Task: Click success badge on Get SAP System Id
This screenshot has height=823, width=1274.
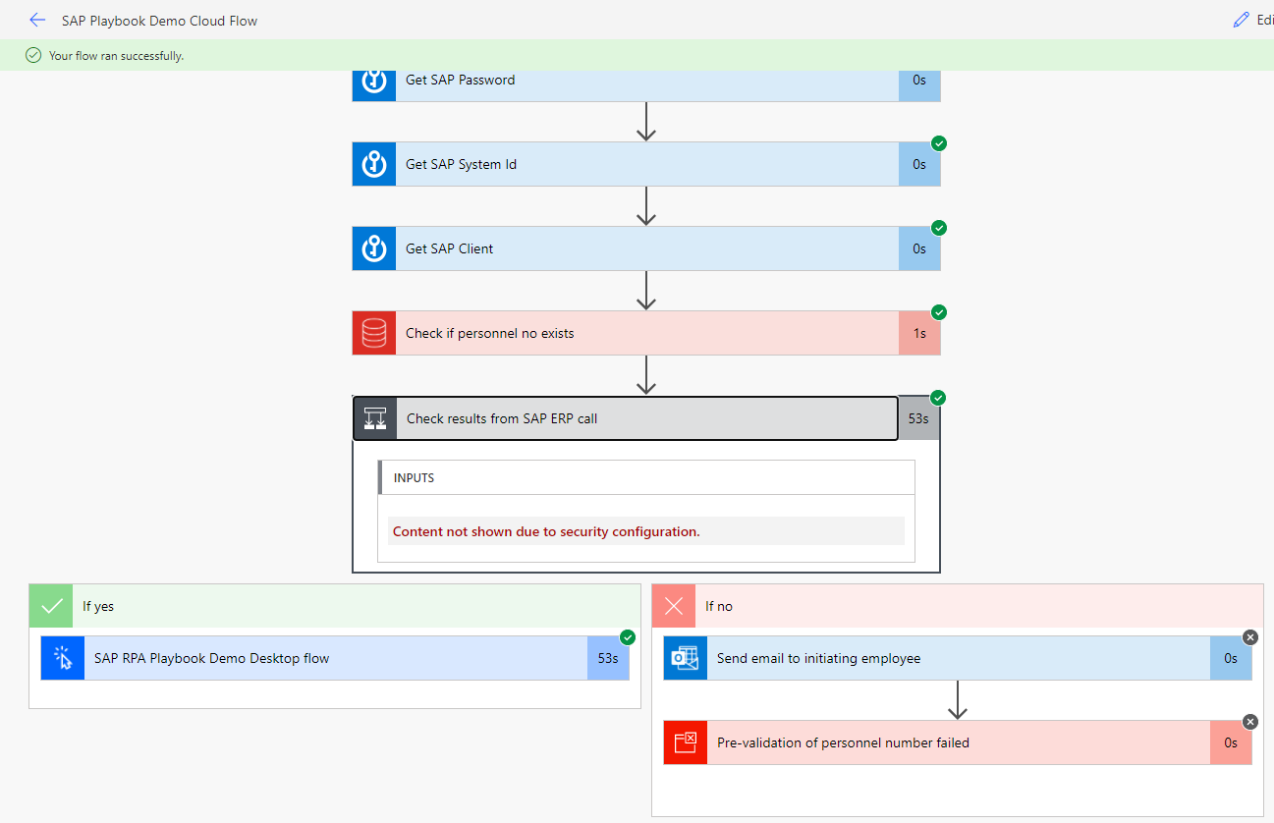Action: click(x=939, y=143)
